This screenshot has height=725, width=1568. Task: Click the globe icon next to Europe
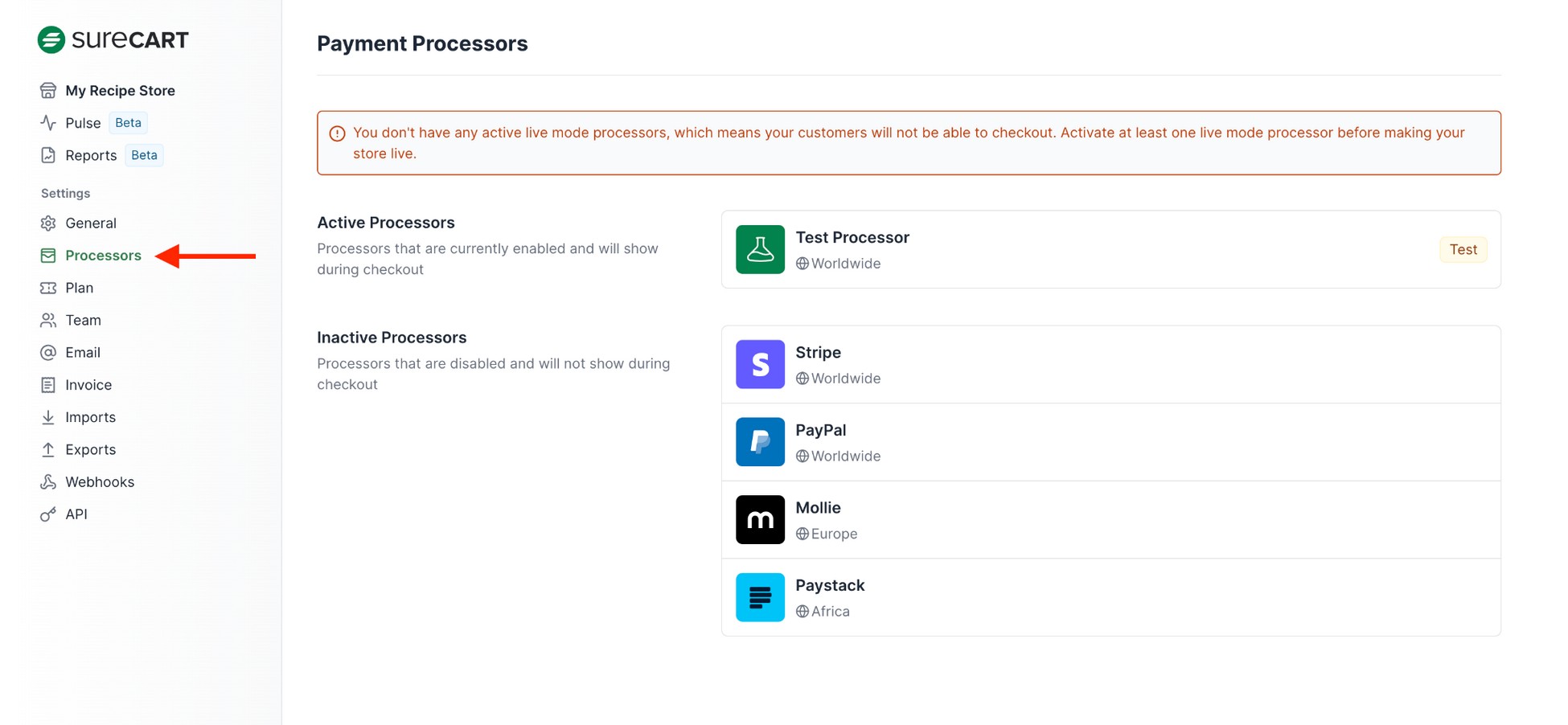click(802, 534)
